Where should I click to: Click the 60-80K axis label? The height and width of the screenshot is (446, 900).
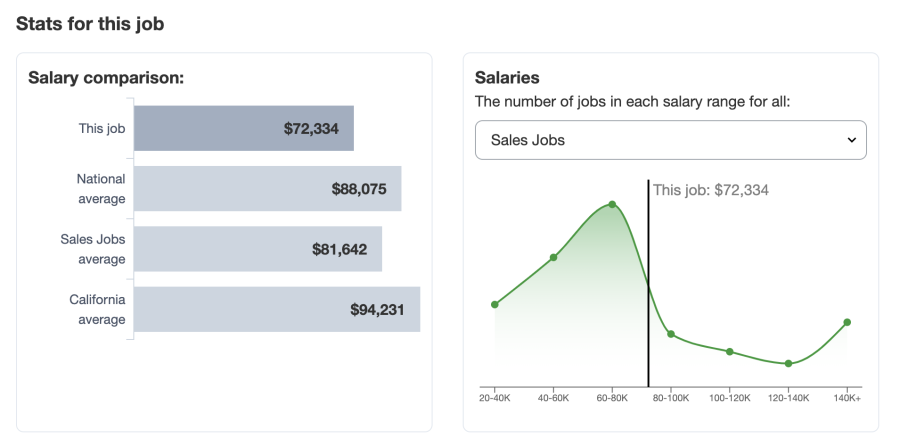click(x=612, y=398)
